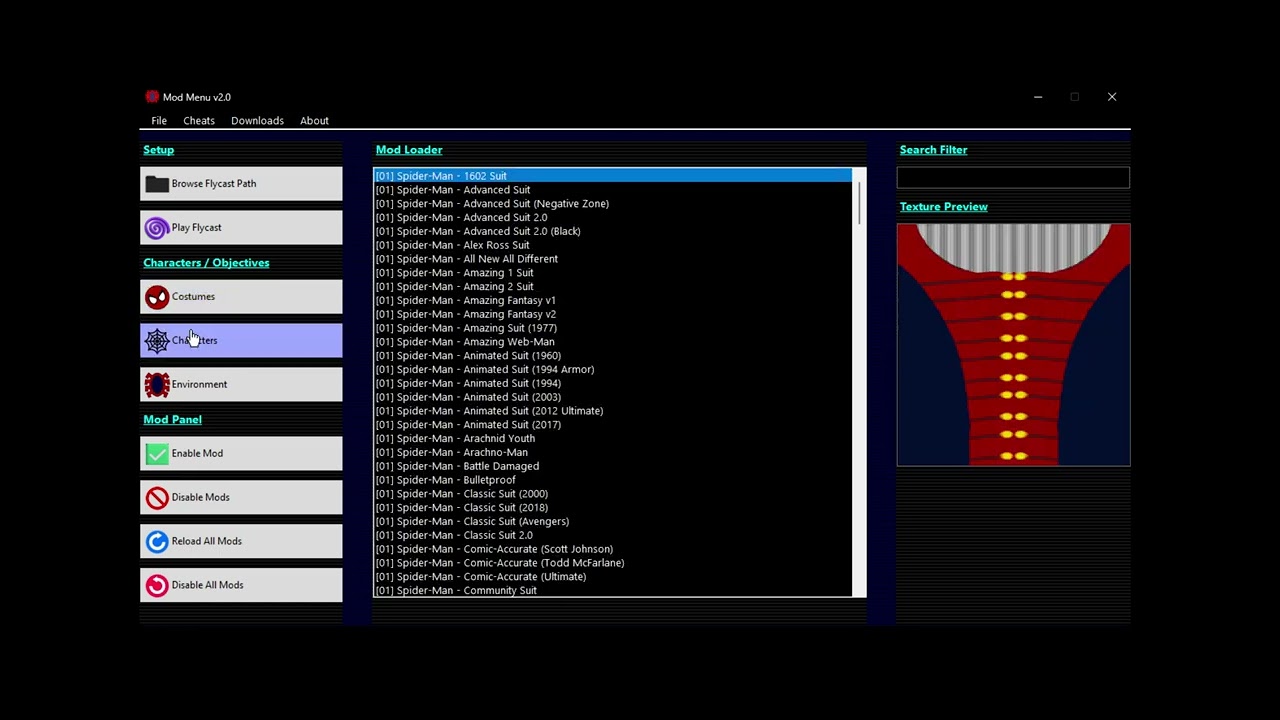
Task: Open the Costumes category
Action: click(x=241, y=297)
